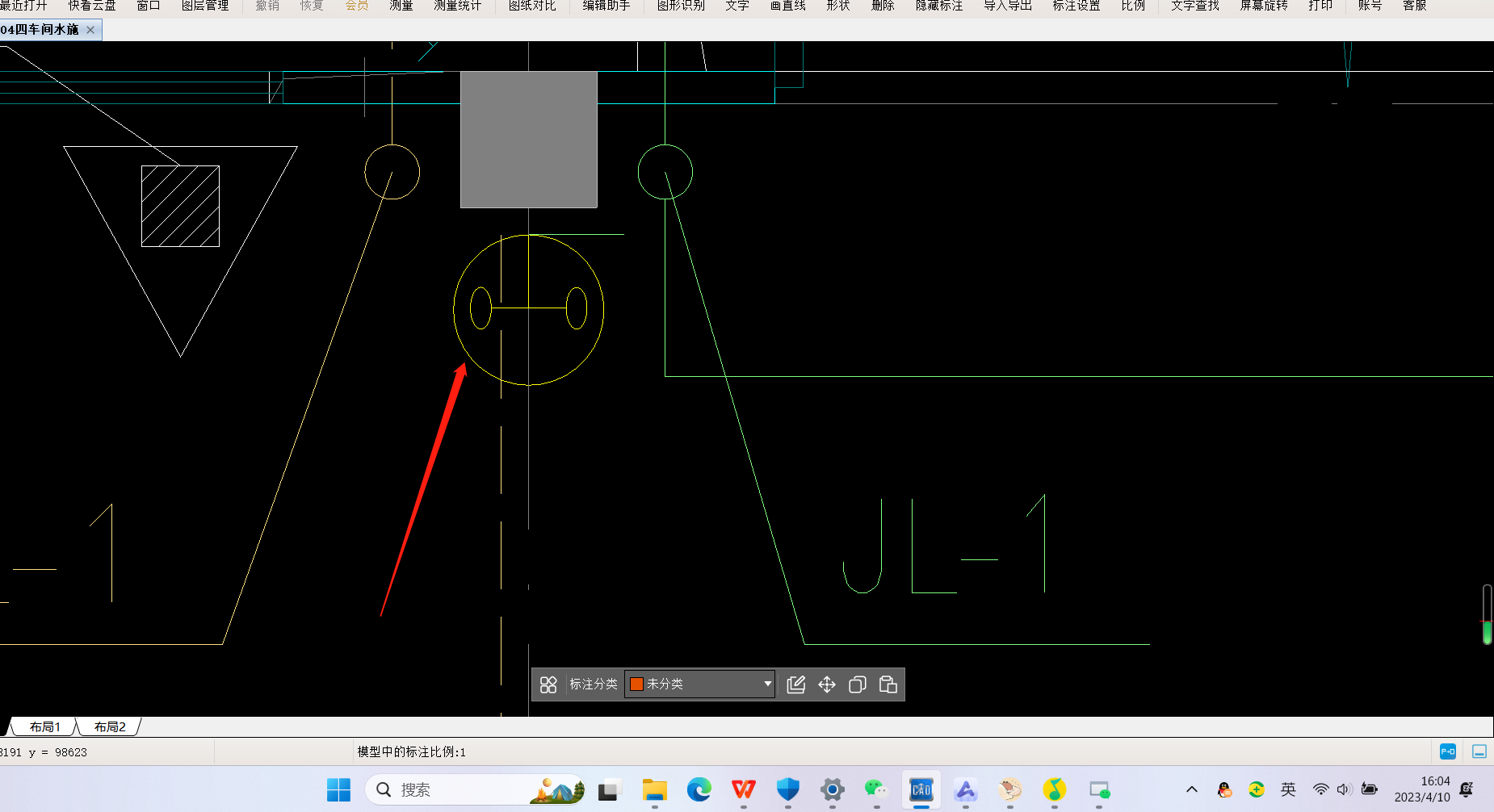1494x812 pixels.
Task: Open File Explorer from the taskbar
Action: click(x=655, y=789)
